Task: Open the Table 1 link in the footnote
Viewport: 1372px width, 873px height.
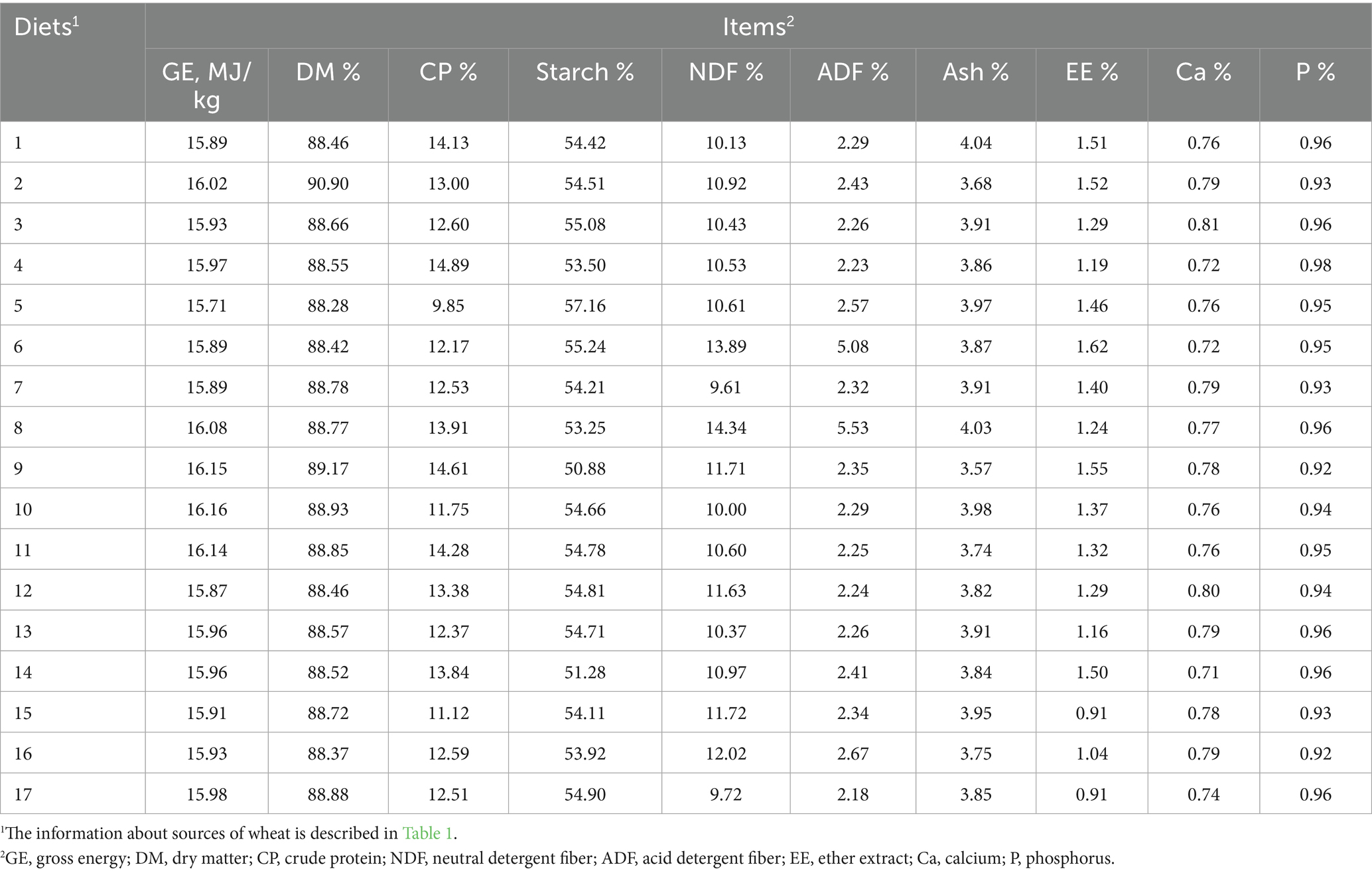Action: tap(429, 834)
